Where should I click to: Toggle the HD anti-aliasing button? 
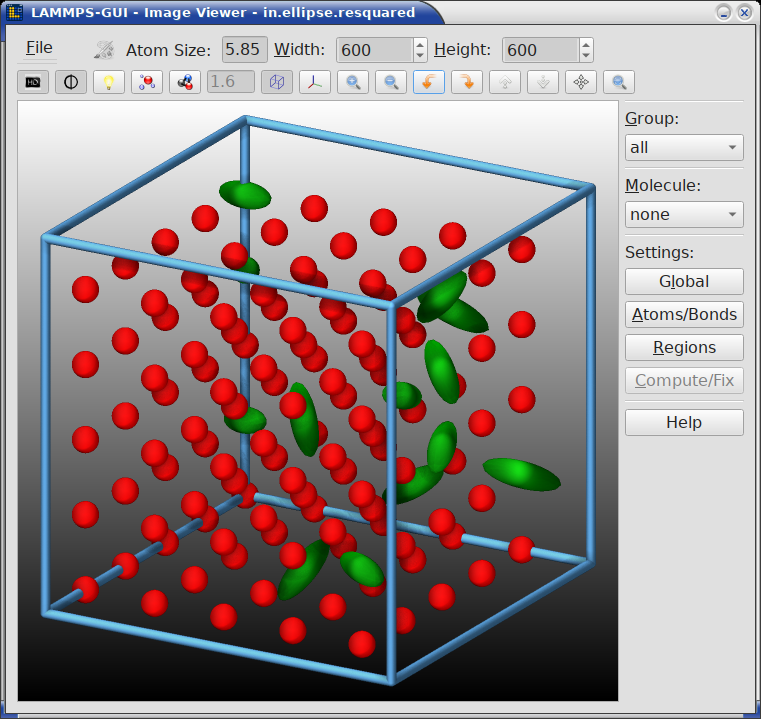point(33,82)
